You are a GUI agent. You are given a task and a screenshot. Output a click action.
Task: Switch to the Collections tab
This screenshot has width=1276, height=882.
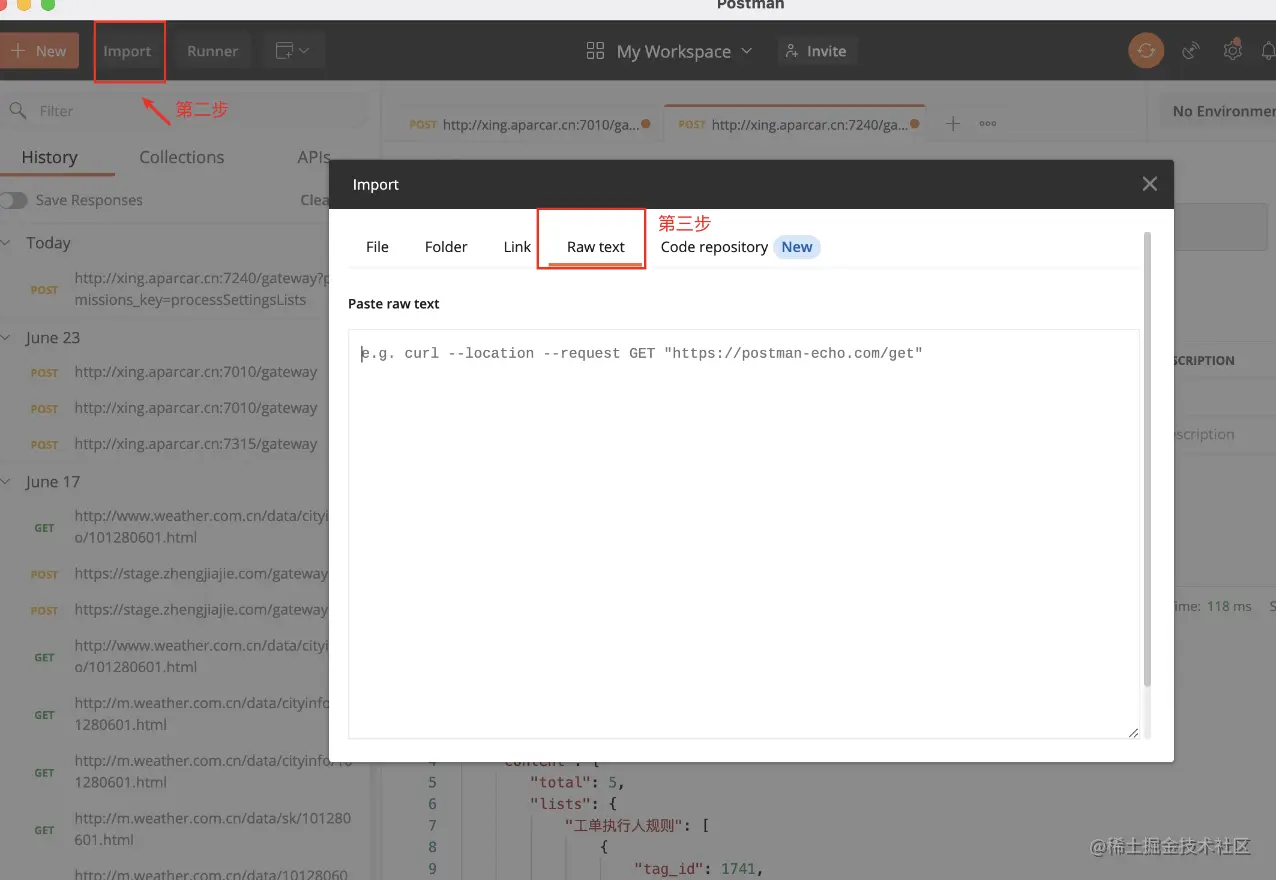tap(181, 157)
